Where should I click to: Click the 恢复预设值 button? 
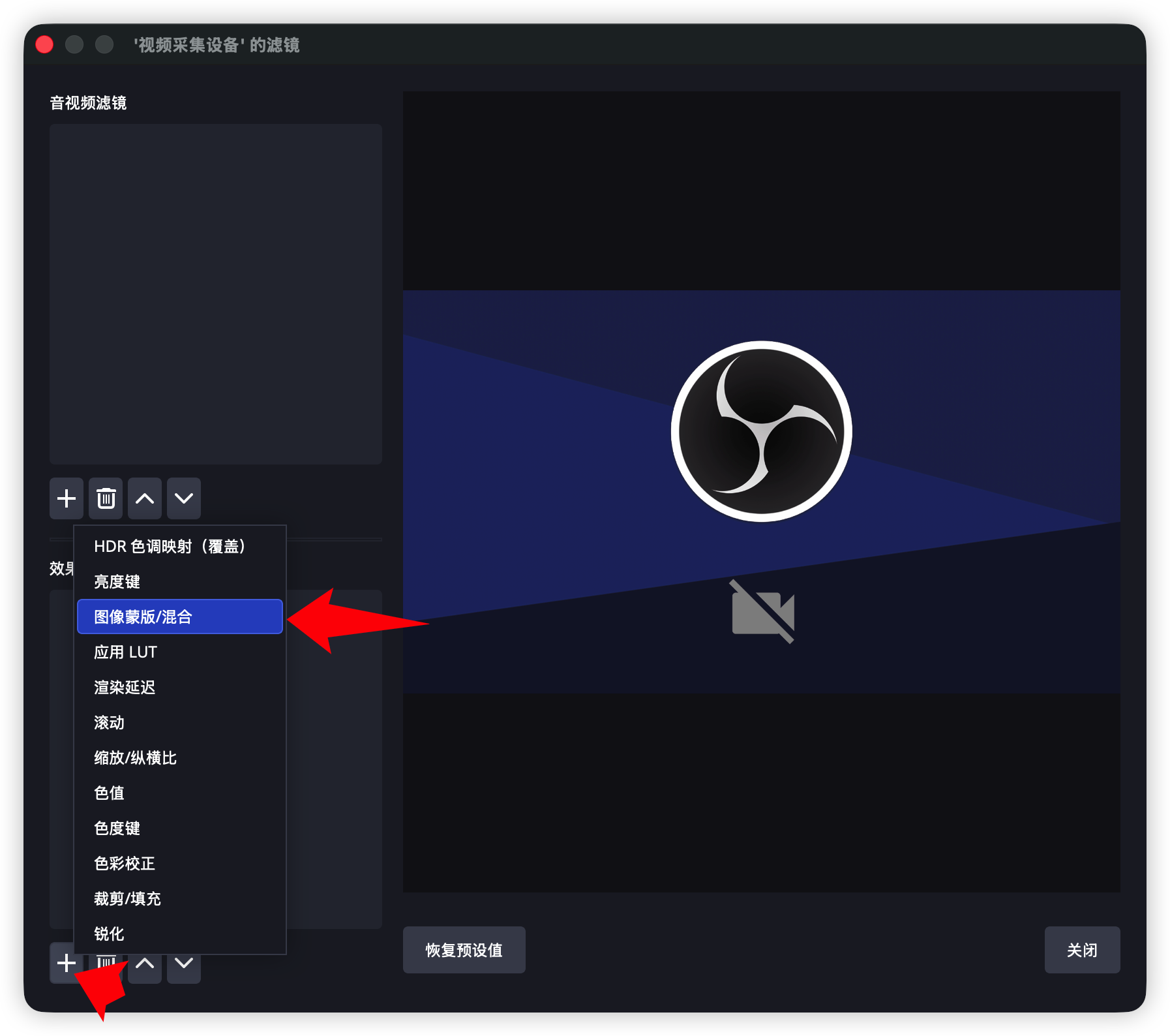(x=464, y=950)
